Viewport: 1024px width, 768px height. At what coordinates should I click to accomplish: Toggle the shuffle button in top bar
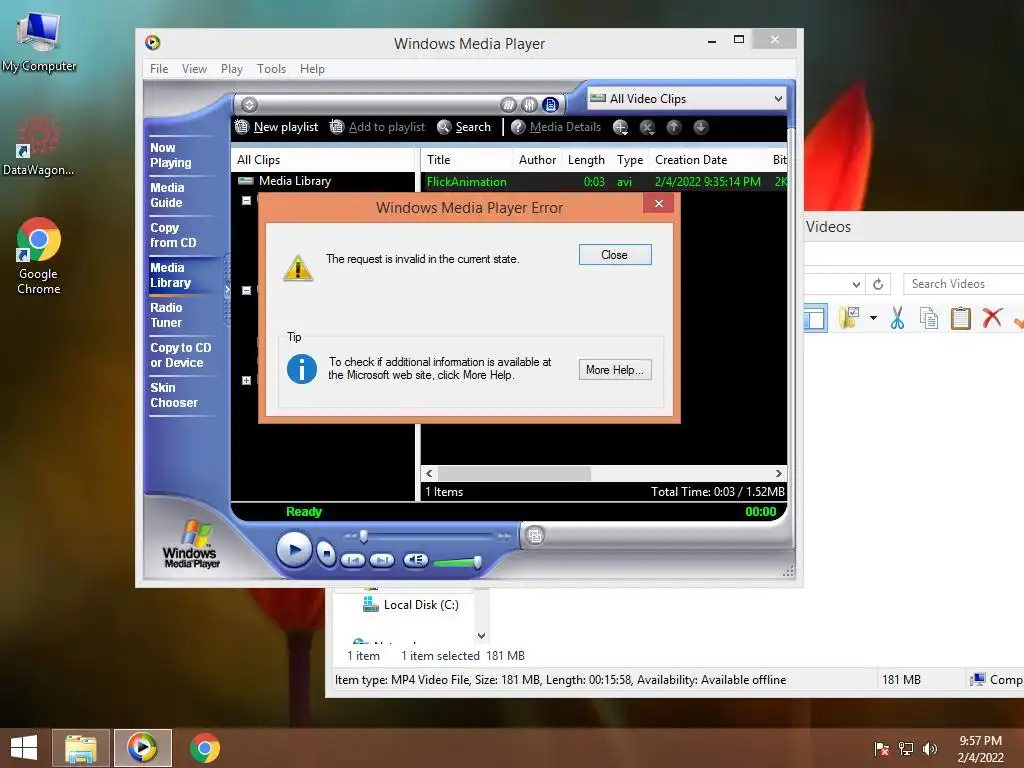coord(508,104)
